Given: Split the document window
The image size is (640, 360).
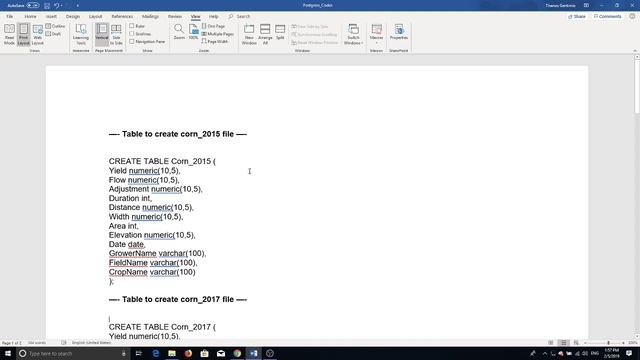Looking at the screenshot, I should click(x=280, y=32).
